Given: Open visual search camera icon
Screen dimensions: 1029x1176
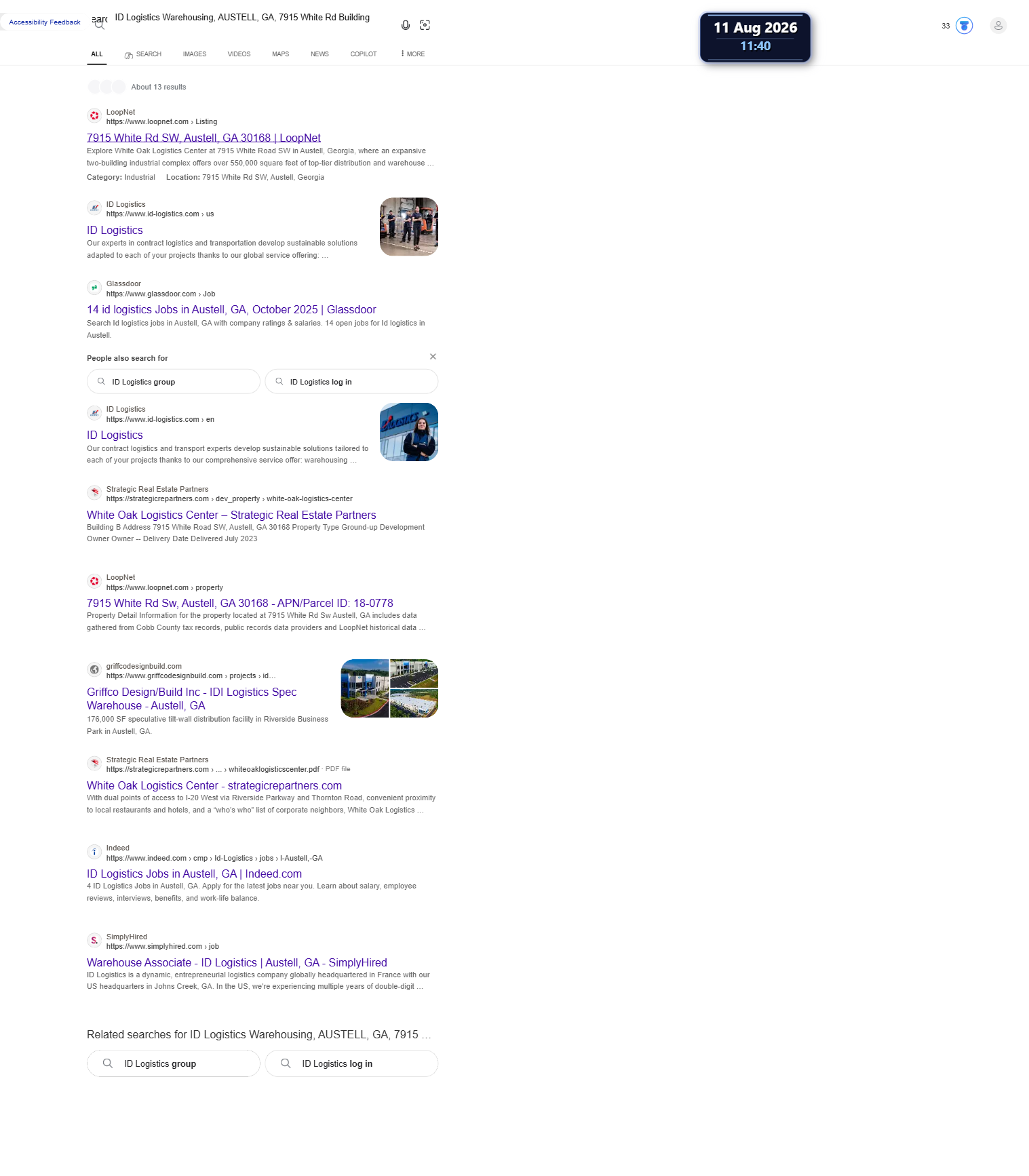Looking at the screenshot, I should [425, 25].
